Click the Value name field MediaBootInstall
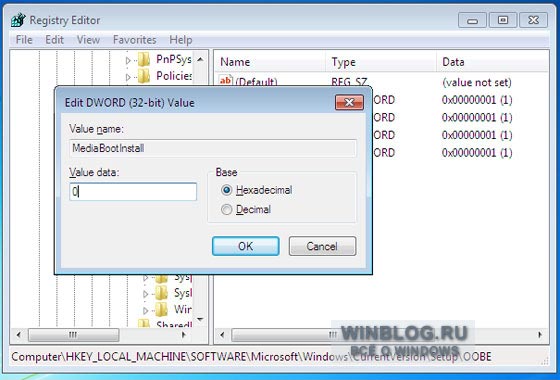Screen dimensions: 560x380 (213, 148)
